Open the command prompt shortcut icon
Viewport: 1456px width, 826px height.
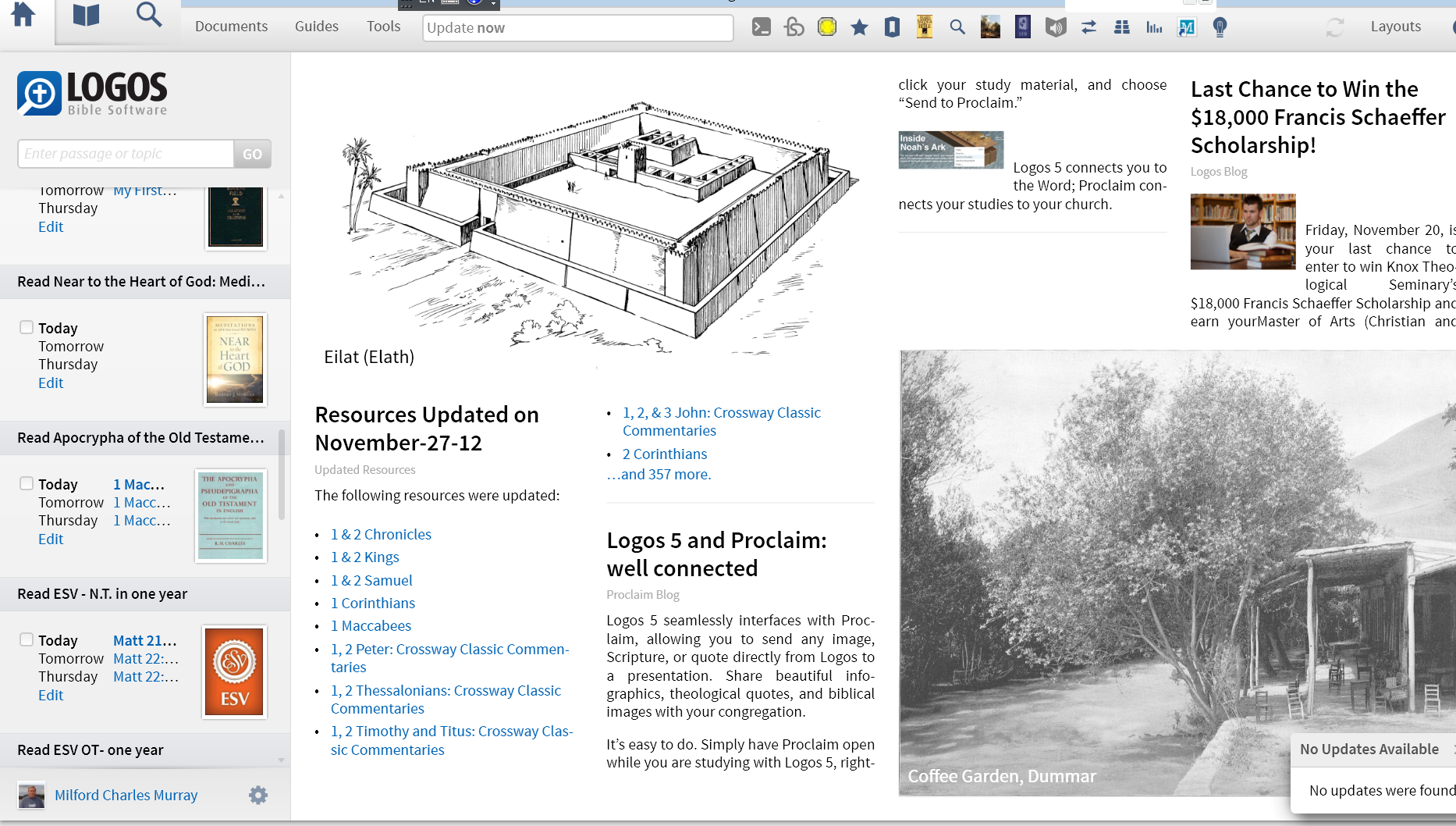761,27
